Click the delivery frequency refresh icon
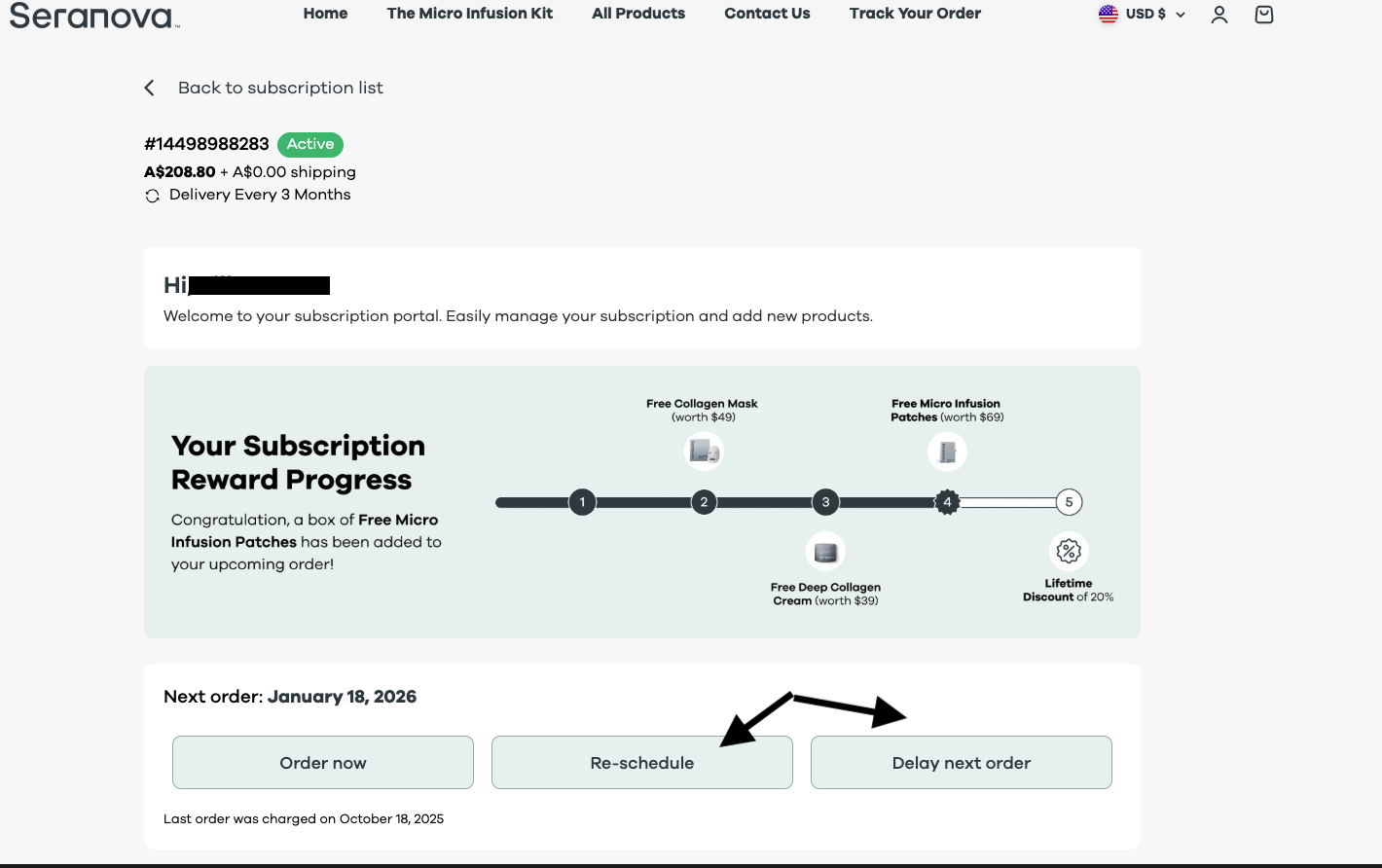The width and height of the screenshot is (1382, 868). coord(153,196)
